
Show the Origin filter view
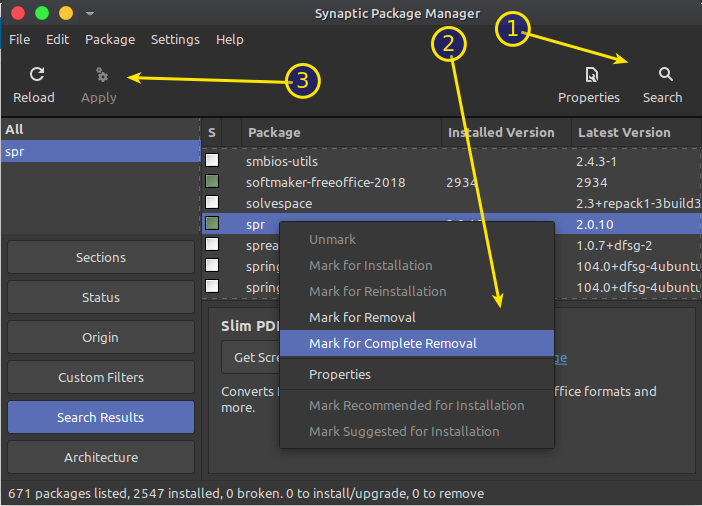coord(101,337)
